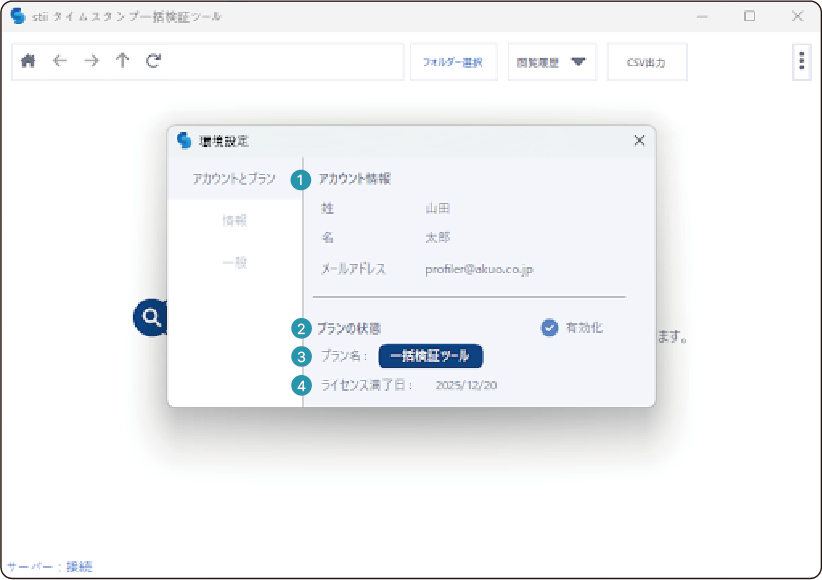Toggle the 有効化 checkmark
The image size is (822, 580).
click(x=549, y=327)
